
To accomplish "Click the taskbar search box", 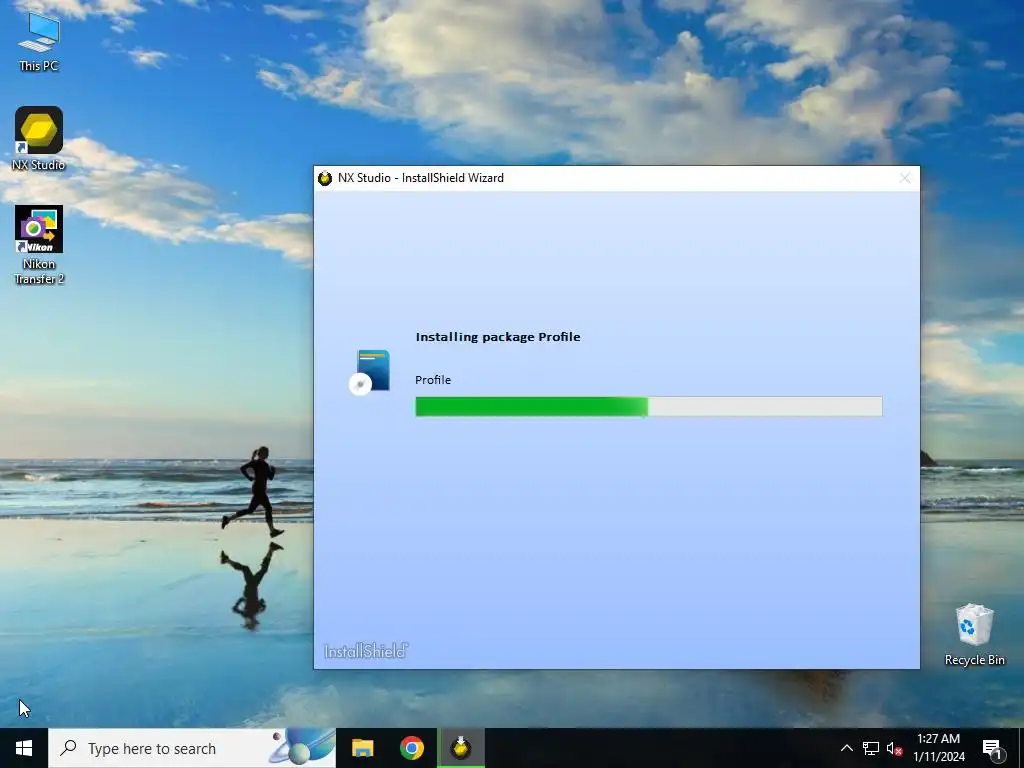I will click(192, 748).
